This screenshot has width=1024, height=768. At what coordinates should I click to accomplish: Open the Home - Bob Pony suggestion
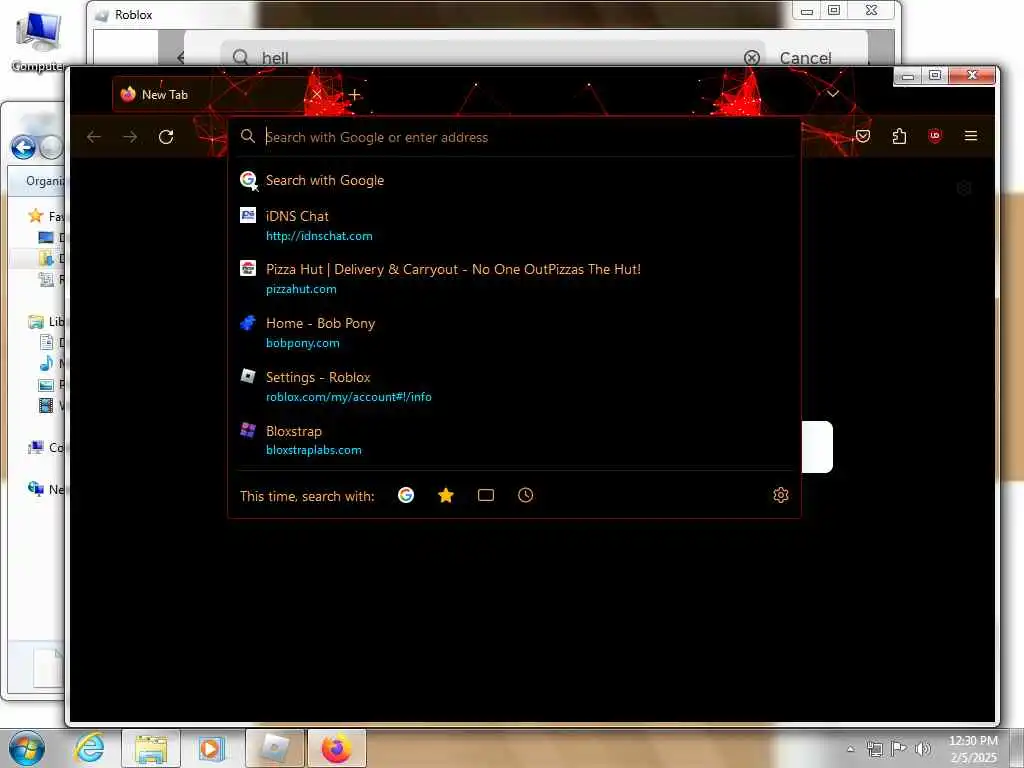[514, 332]
